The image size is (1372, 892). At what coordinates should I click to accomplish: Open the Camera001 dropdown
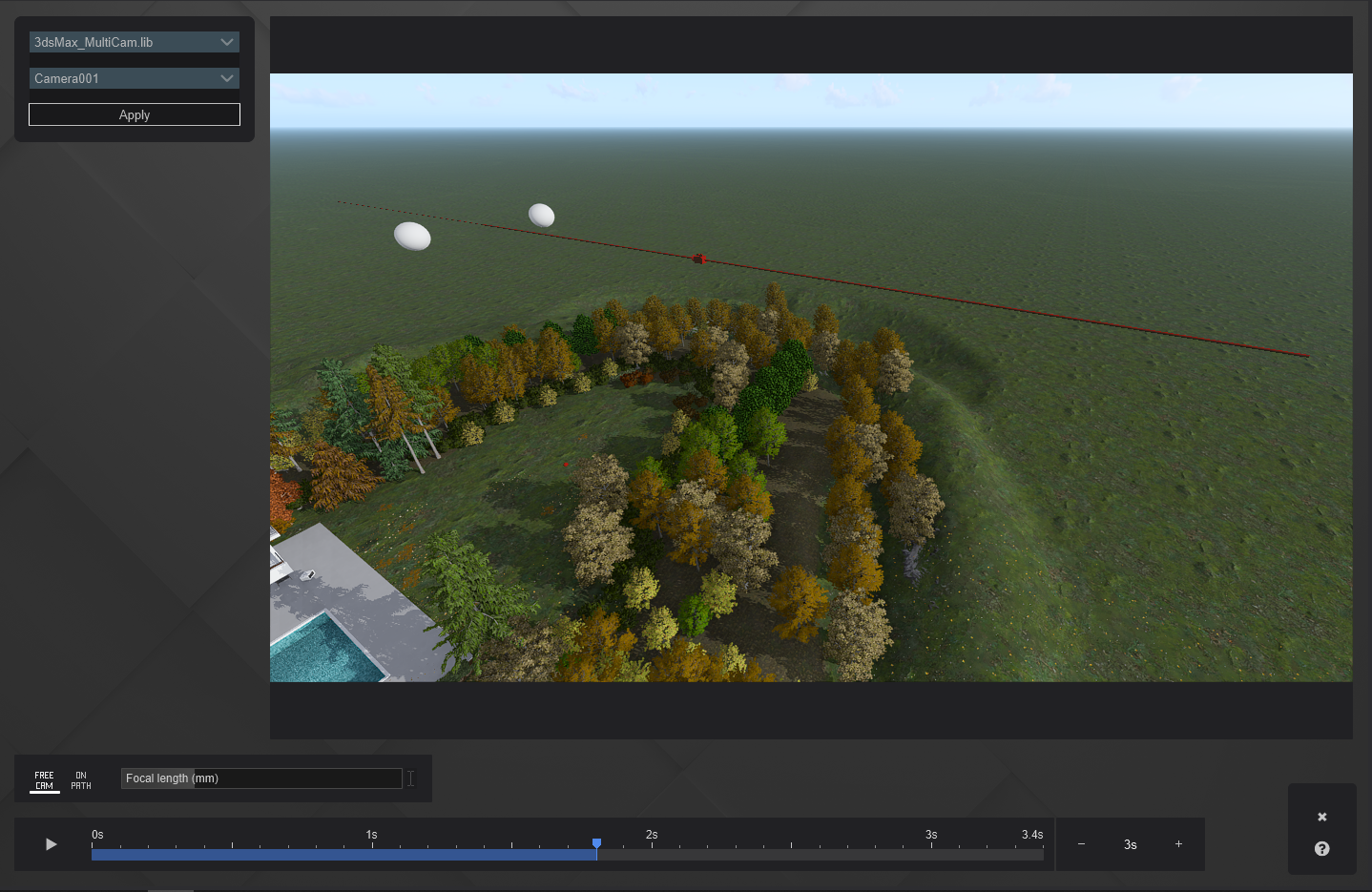pyautogui.click(x=134, y=78)
